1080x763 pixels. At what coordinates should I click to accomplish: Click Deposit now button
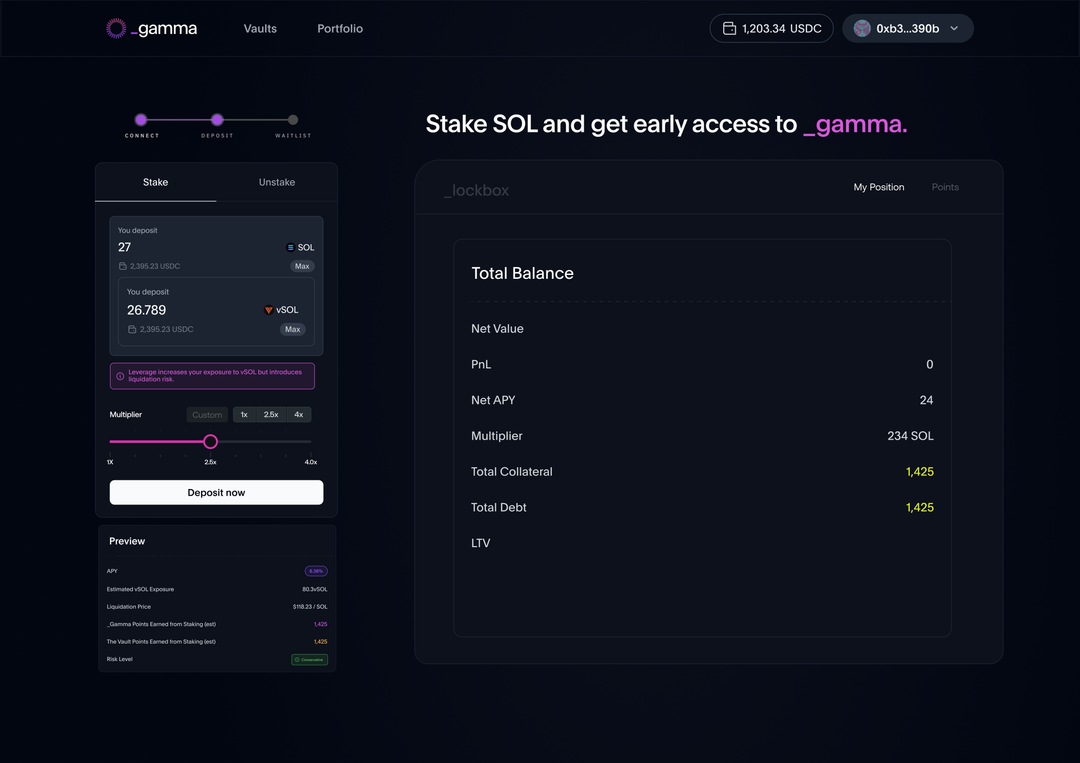216,492
